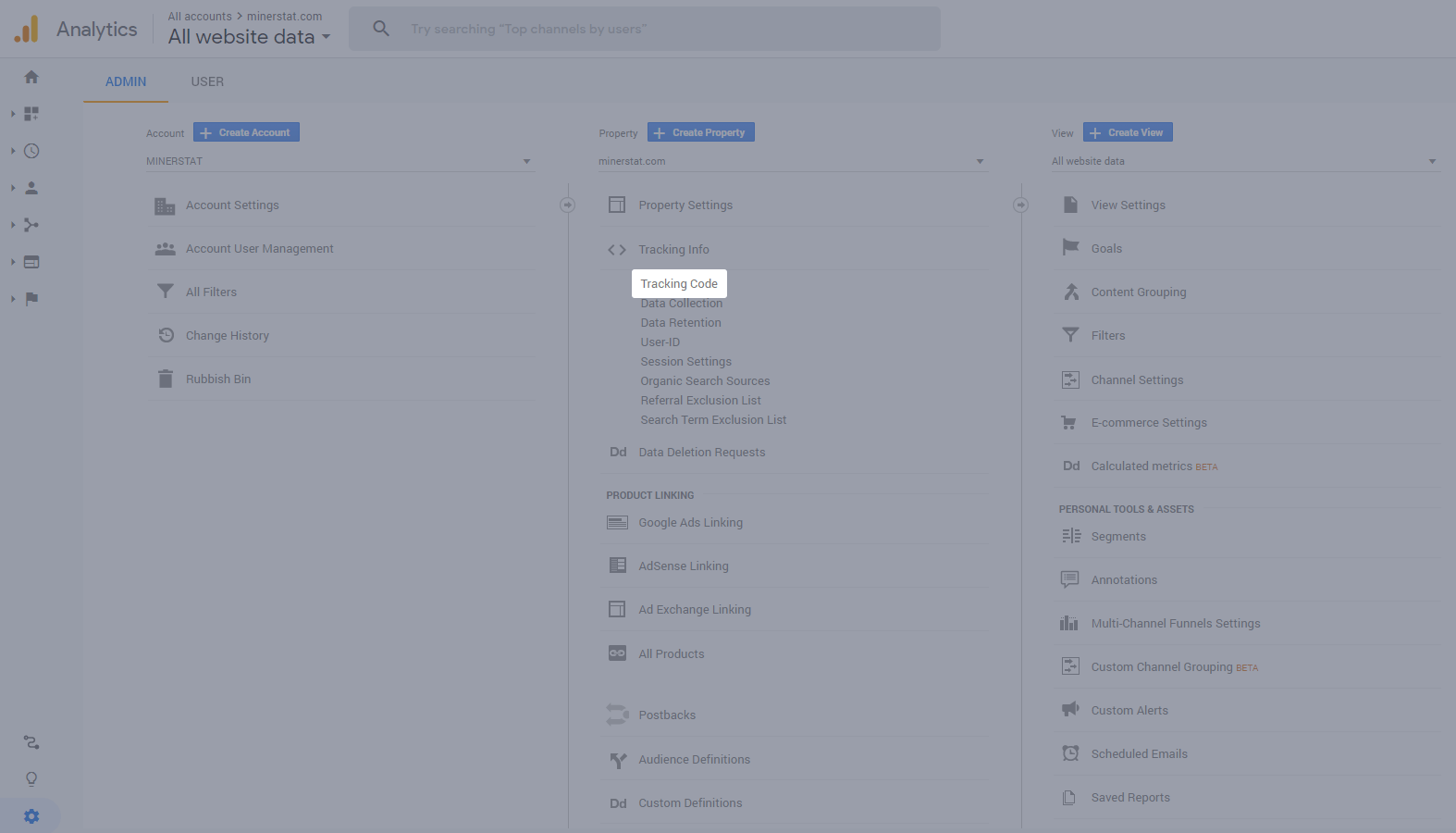Select Data Retention menu item
Screen dimensions: 1456x833
click(681, 323)
